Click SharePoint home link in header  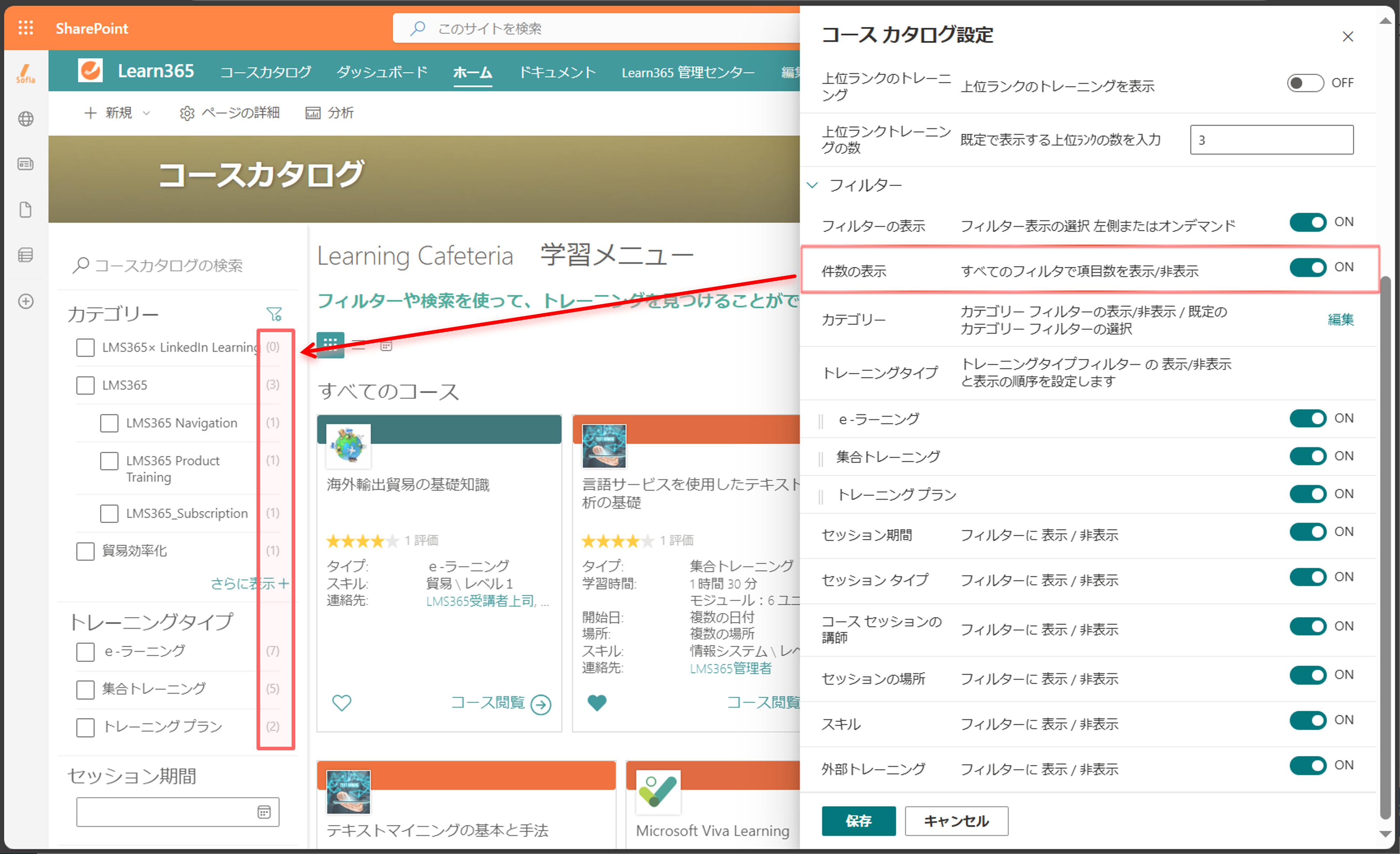click(x=91, y=28)
